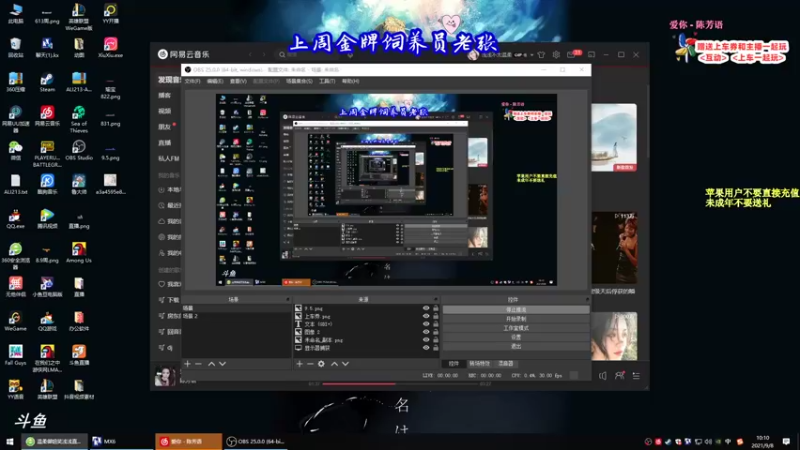
Task: Click the listen-together icon in NetEase Music
Action: point(619,376)
